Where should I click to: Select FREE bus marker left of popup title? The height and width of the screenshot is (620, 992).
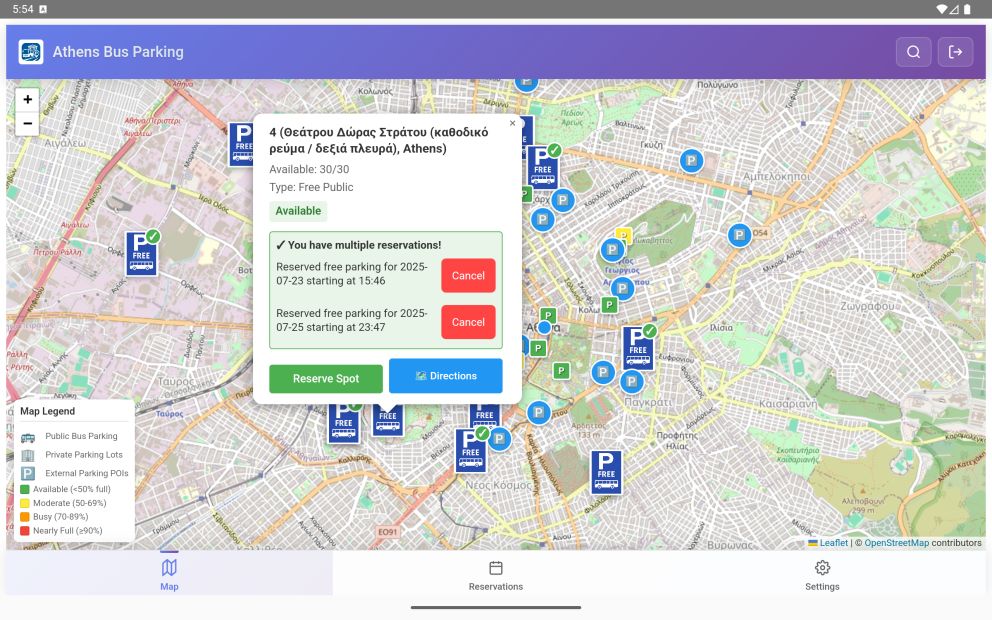(242, 144)
